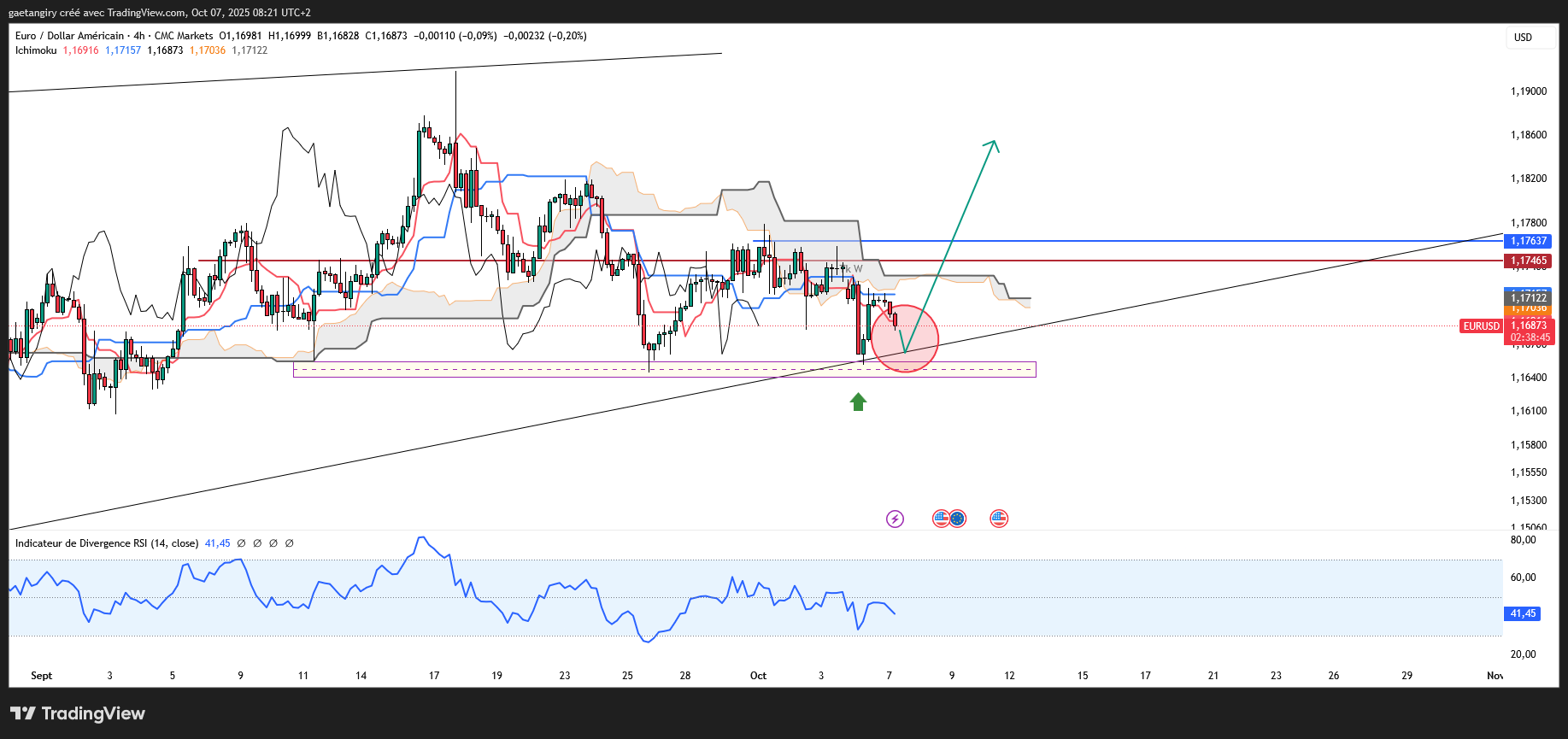This screenshot has height=739, width=1568.
Task: Click the blue 41,45 label on the RSI scale
Action: (1522, 613)
